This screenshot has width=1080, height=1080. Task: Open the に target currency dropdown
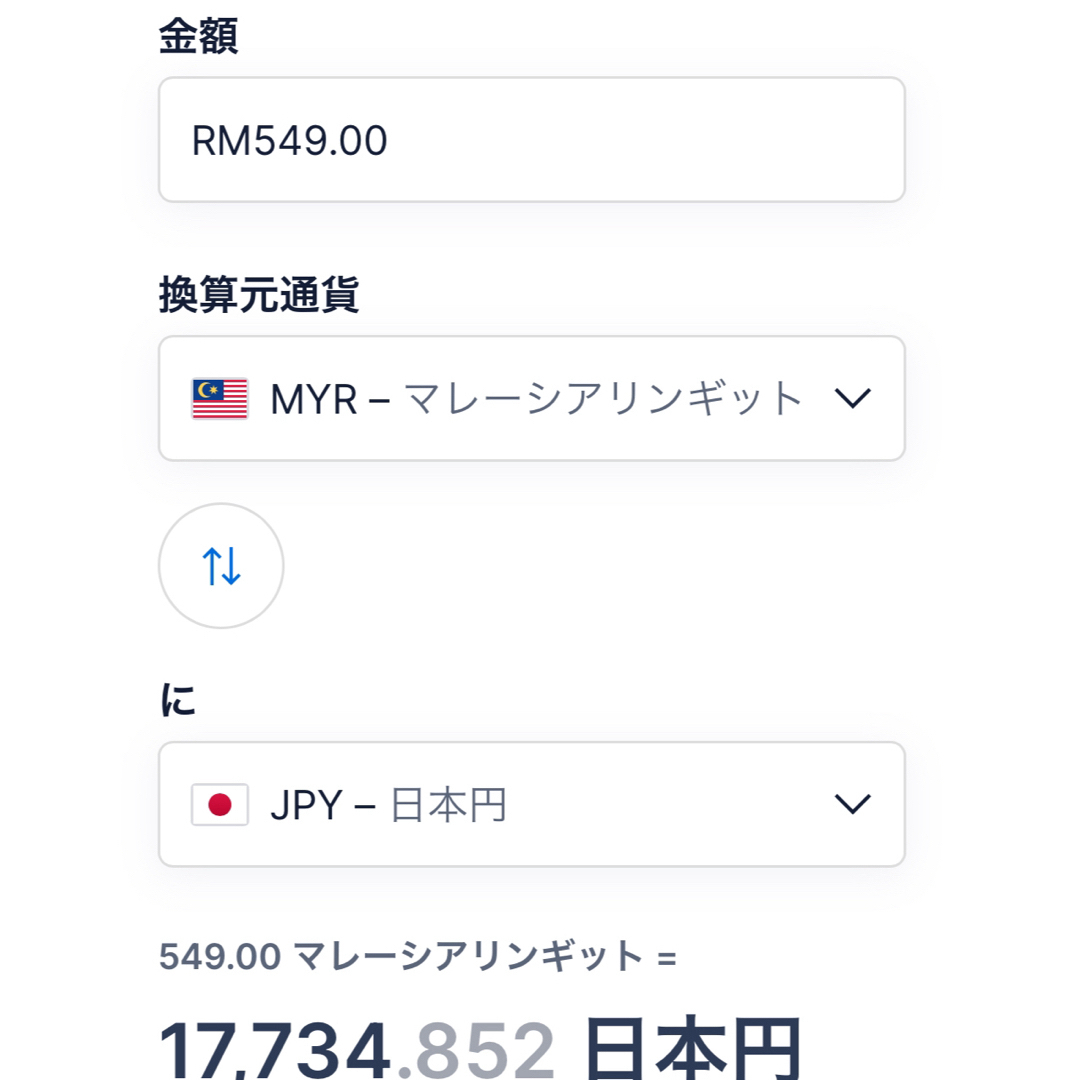tap(532, 804)
